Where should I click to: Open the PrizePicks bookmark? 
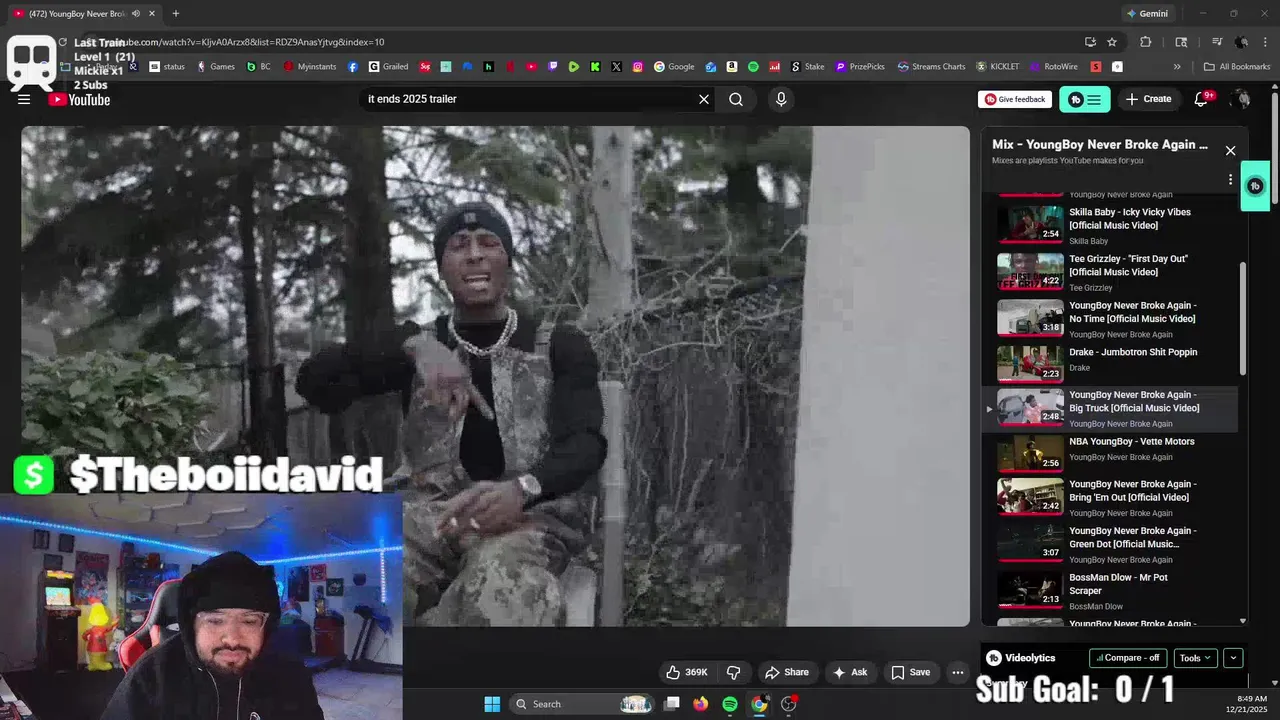860,67
